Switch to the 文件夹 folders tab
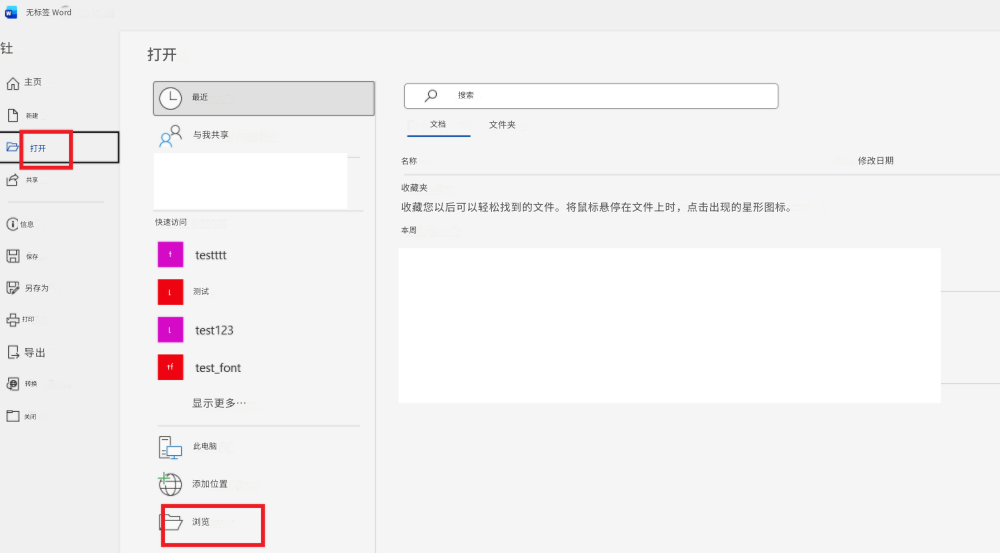This screenshot has width=1000, height=553. (x=503, y=125)
